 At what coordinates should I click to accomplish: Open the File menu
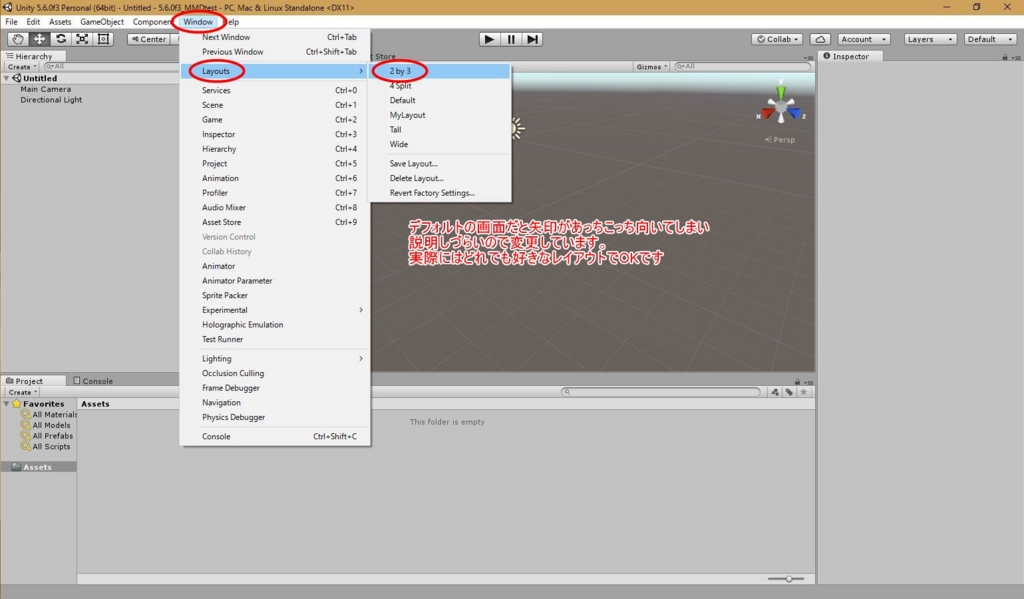point(11,22)
